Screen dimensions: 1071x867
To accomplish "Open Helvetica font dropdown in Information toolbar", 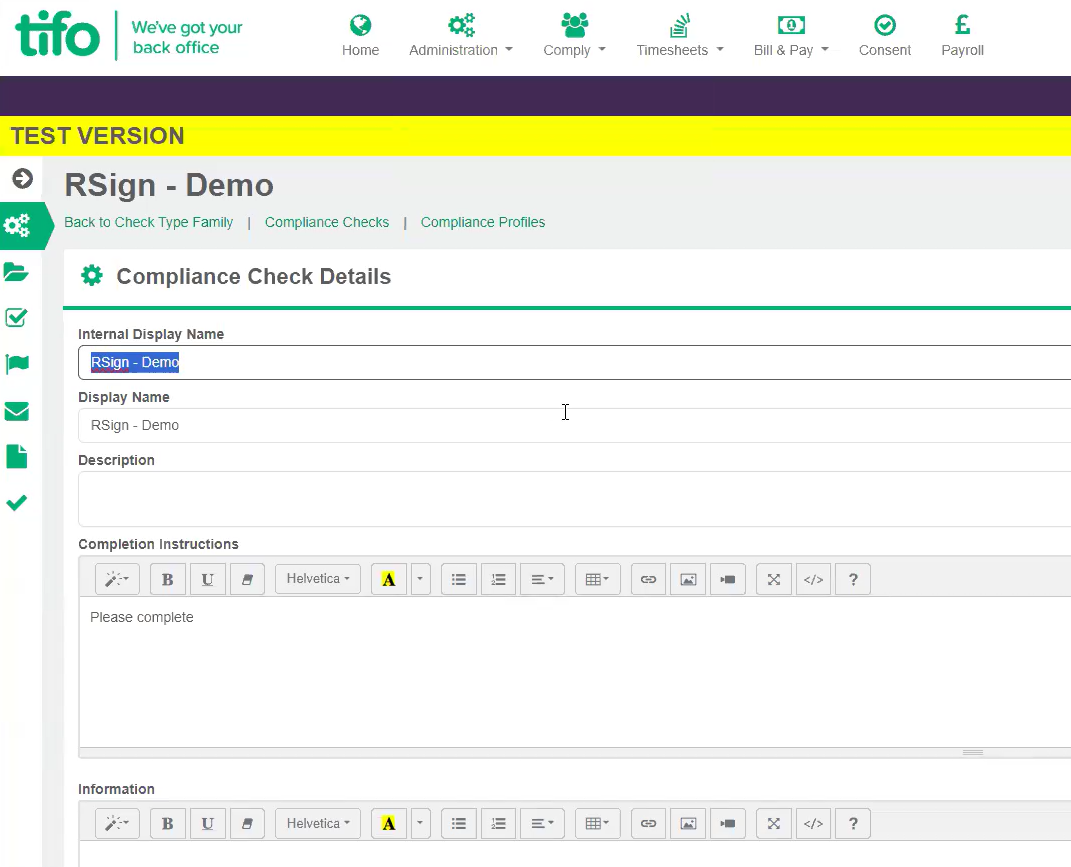I will pos(318,823).
